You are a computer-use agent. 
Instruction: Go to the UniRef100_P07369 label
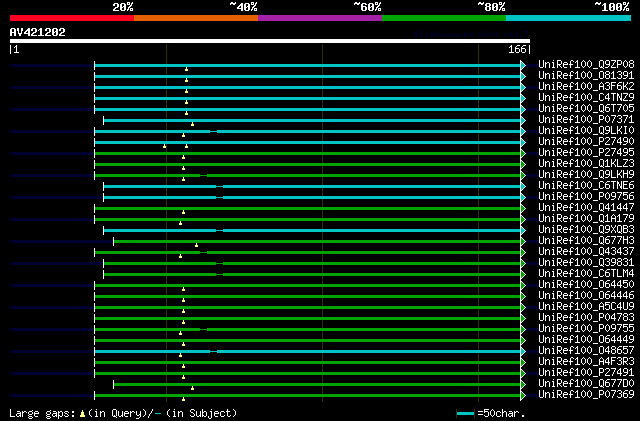point(586,395)
